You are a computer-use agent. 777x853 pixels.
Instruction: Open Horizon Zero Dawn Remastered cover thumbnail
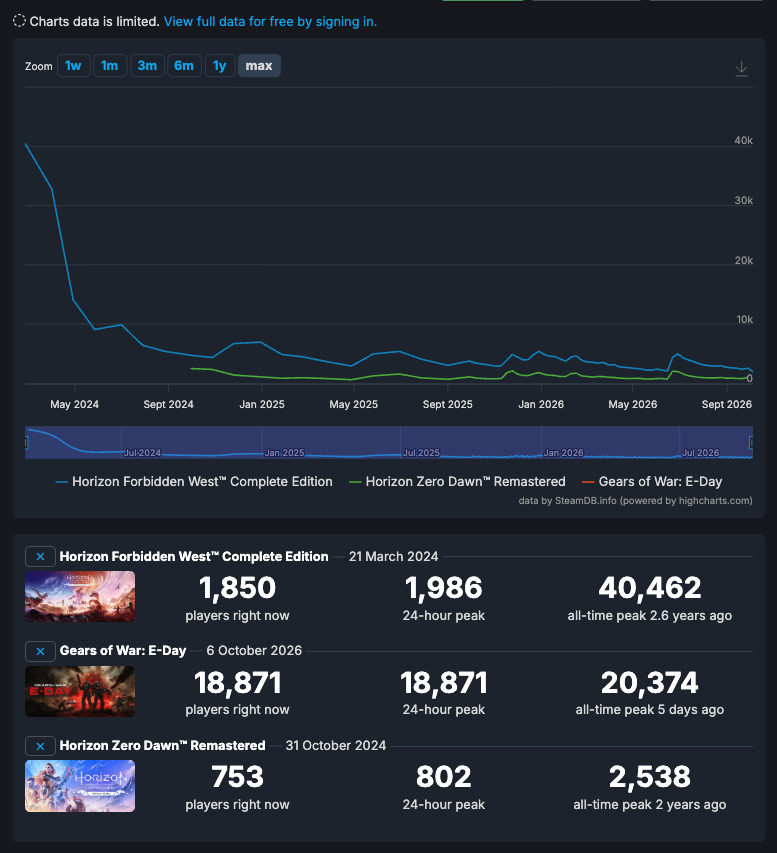click(x=80, y=786)
